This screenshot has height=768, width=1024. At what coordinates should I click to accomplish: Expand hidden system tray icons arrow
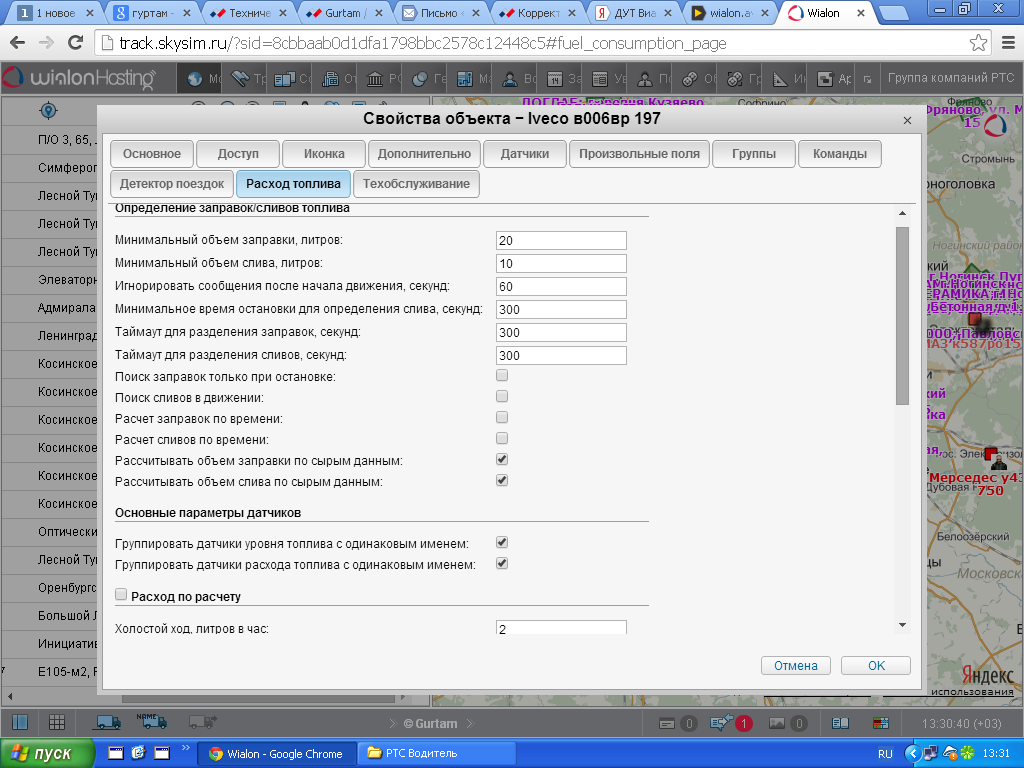click(x=911, y=753)
